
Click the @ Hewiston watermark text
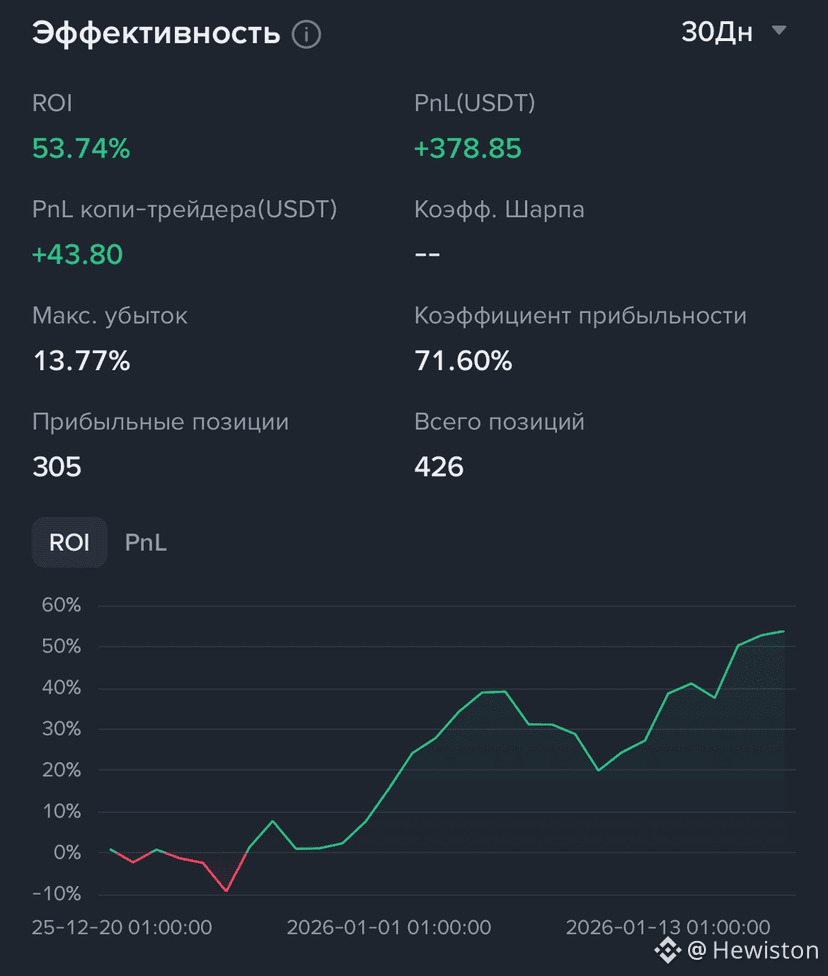(753, 950)
